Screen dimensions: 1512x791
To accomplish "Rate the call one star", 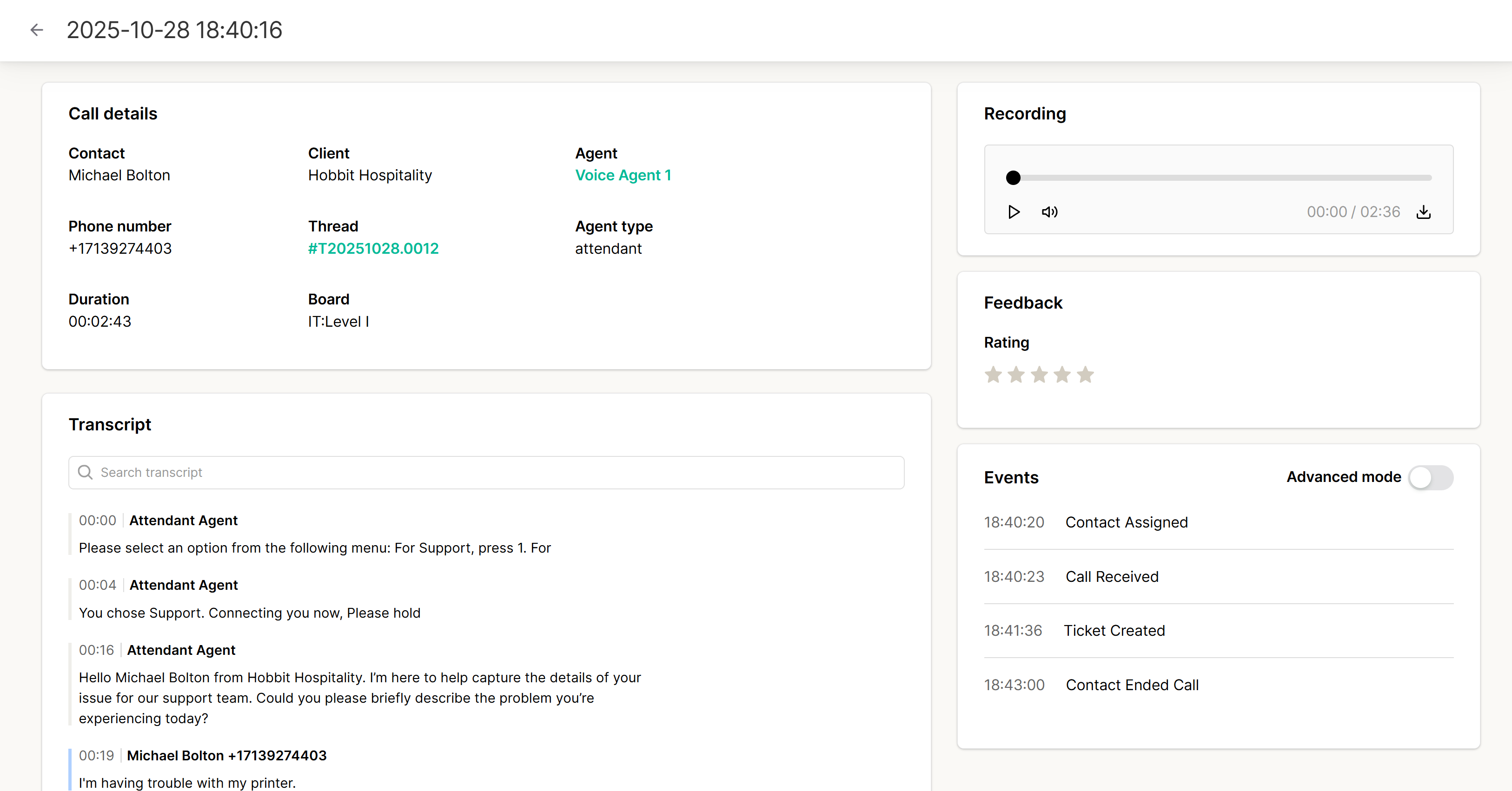I will point(993,375).
